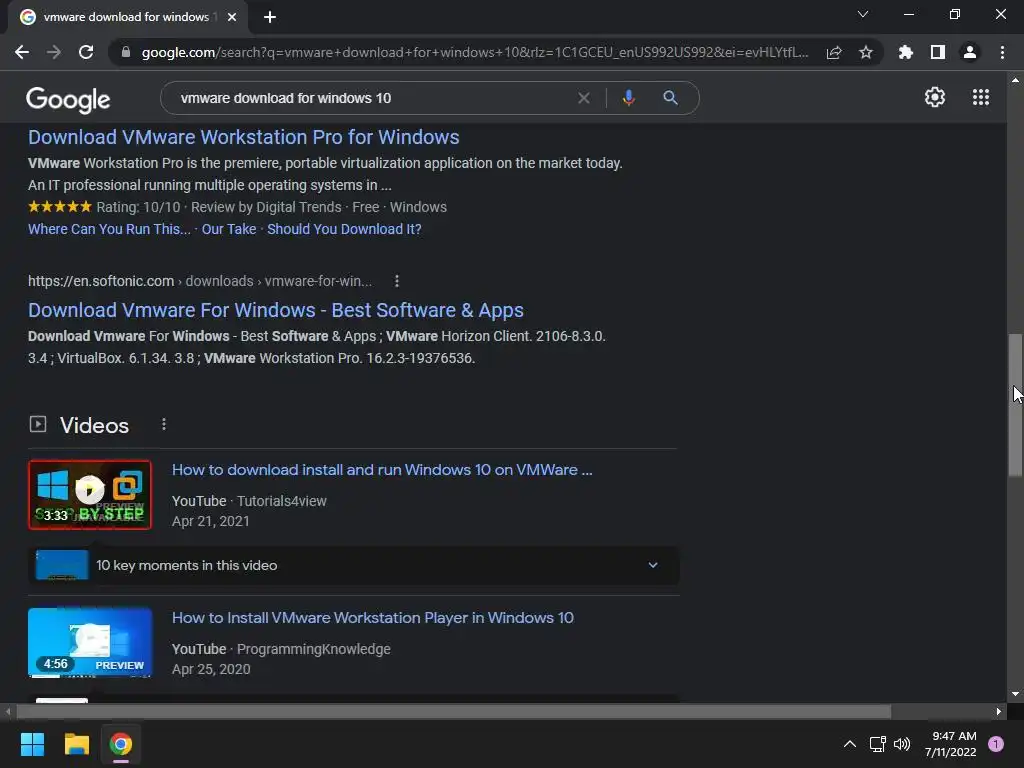Screen dimensions: 1024x768
Task: Click the horizontal scroll right arrow
Action: pyautogui.click(x=999, y=711)
